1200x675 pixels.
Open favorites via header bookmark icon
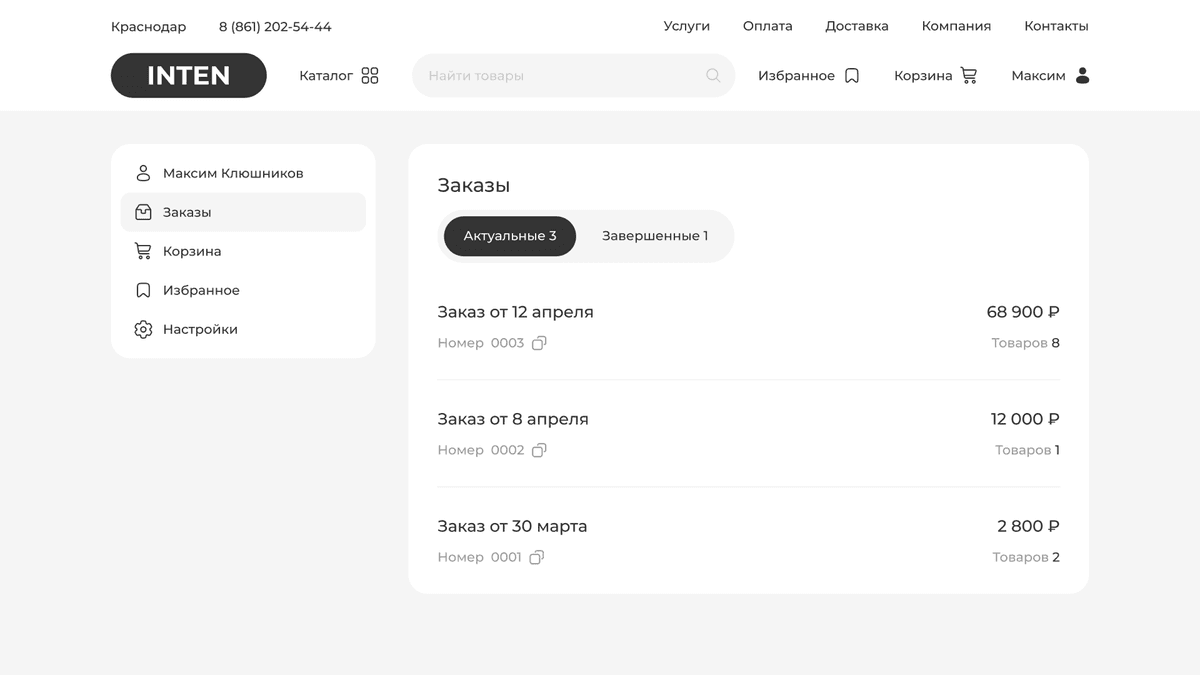(852, 76)
